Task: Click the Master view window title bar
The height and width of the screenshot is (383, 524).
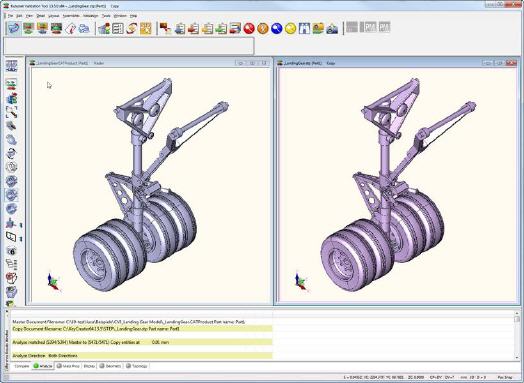Action: [150, 63]
